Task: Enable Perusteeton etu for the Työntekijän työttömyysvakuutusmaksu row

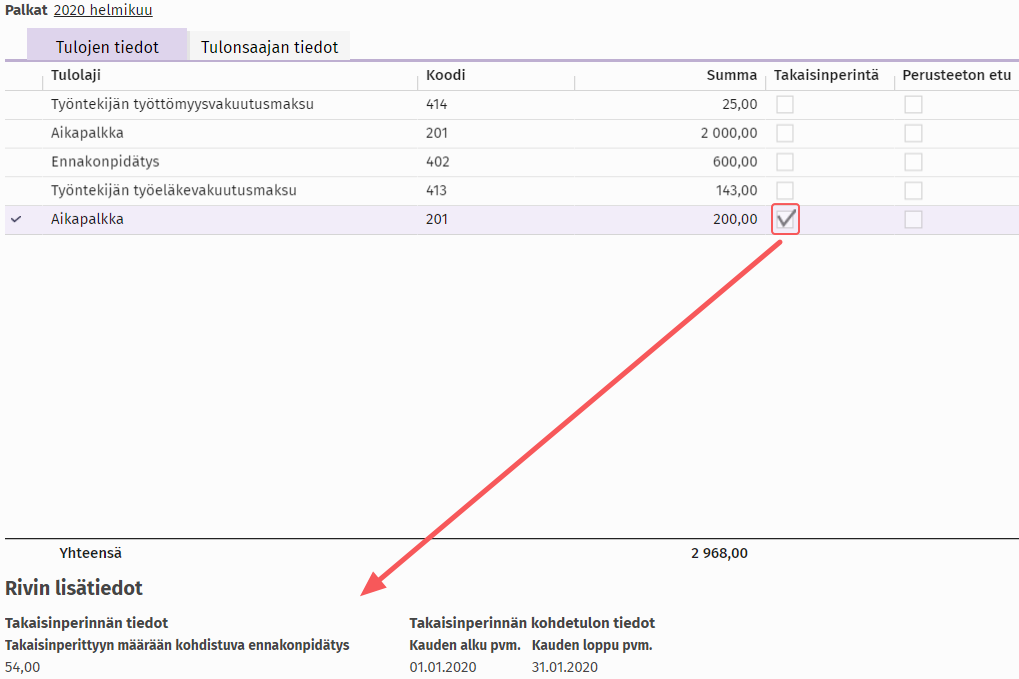Action: (913, 104)
